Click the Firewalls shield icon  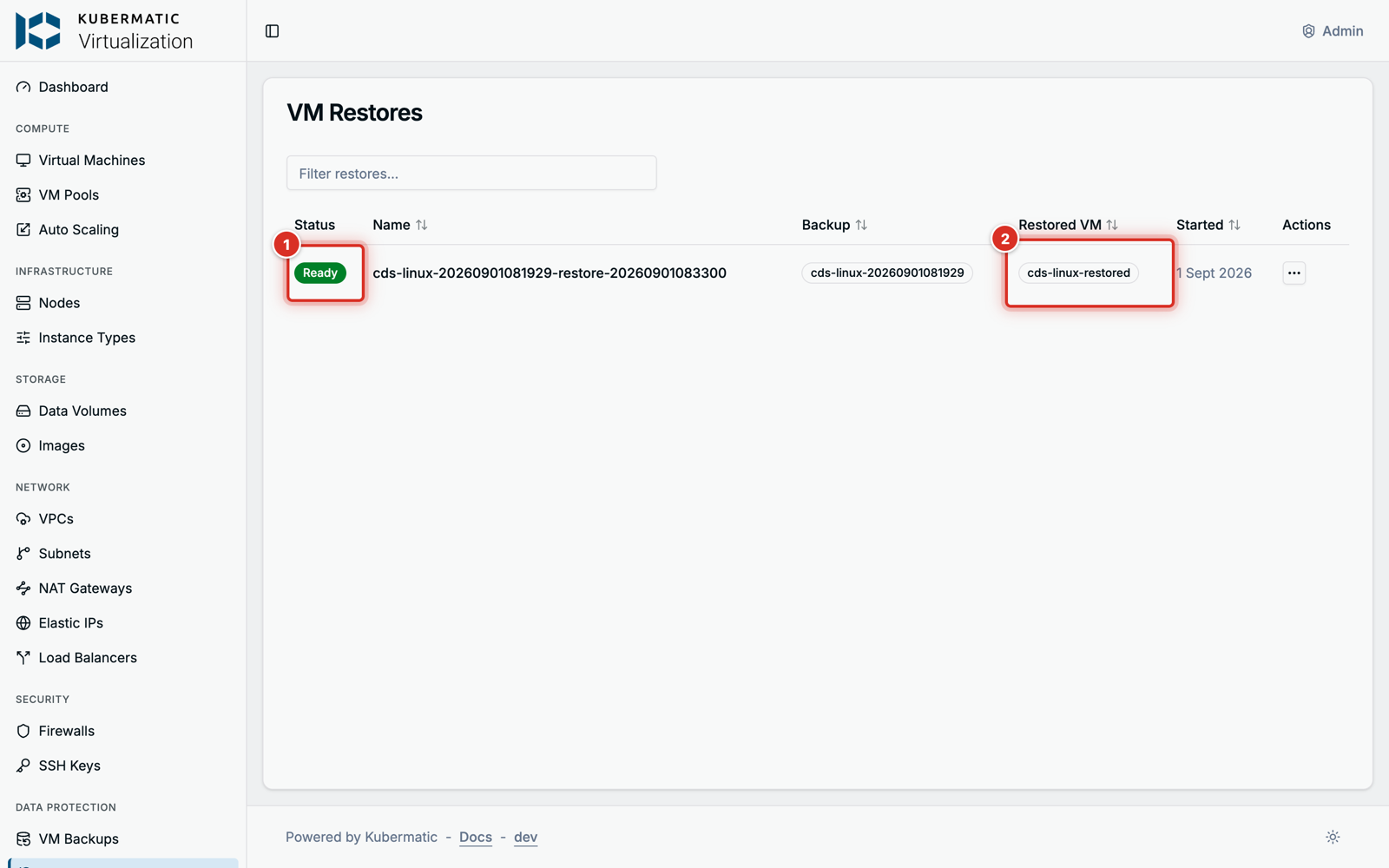click(23, 731)
